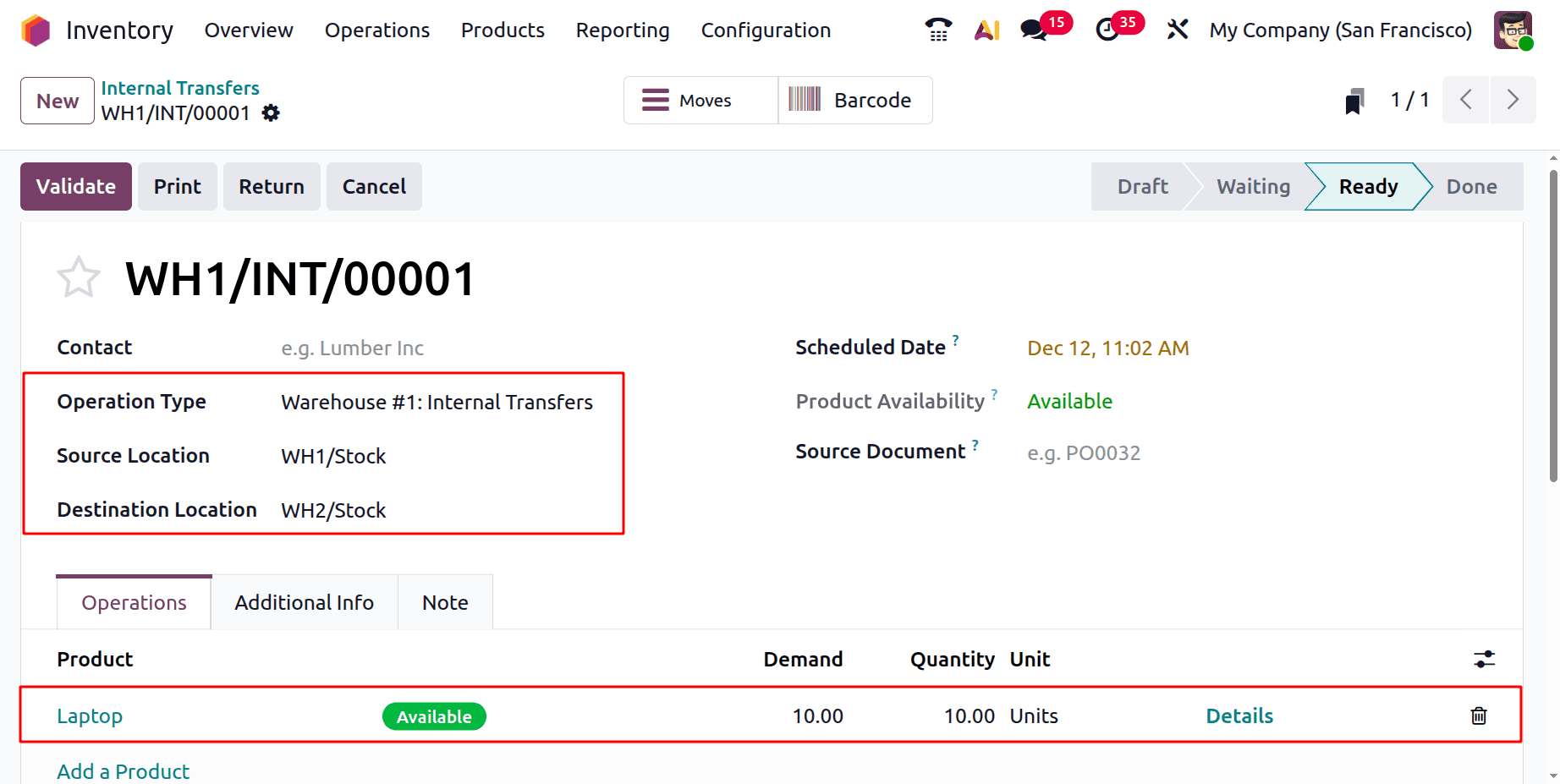Open settings gear next to WH1/INT/00001

(270, 112)
